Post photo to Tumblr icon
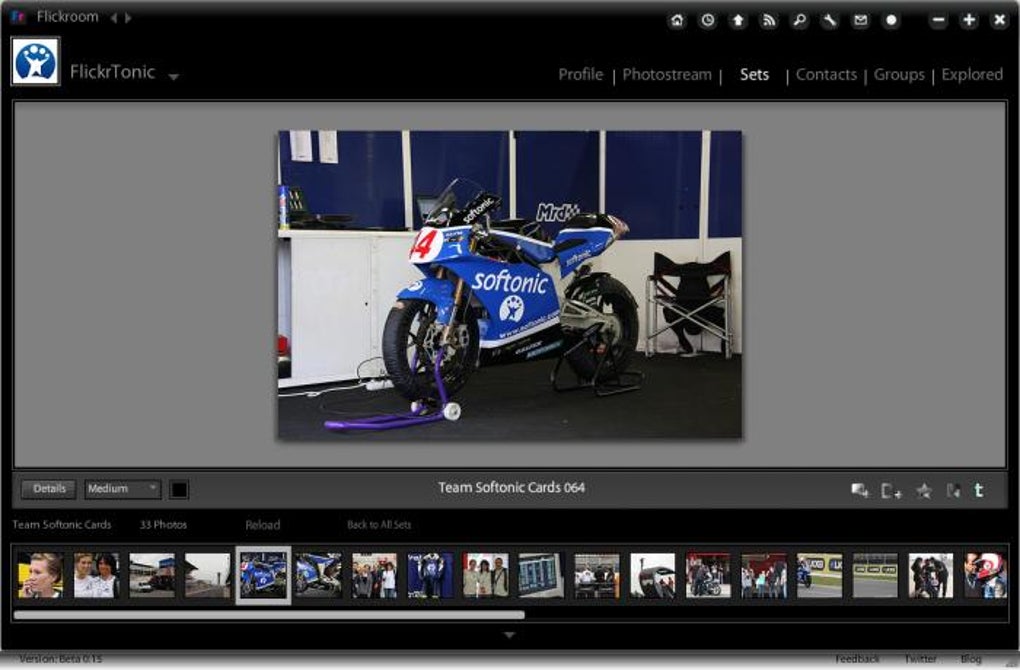 click(x=978, y=490)
